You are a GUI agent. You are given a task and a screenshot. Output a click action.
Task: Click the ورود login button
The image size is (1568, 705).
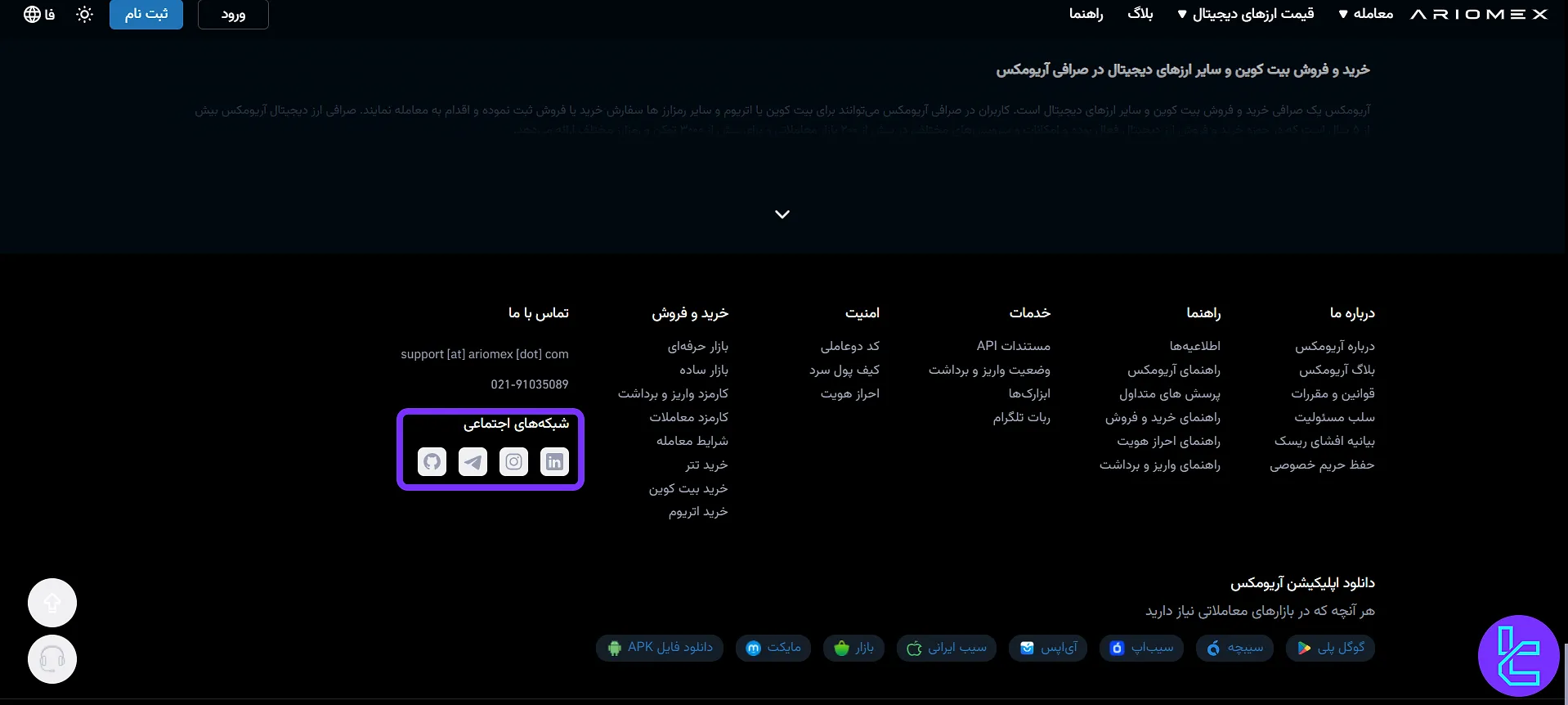pos(233,14)
